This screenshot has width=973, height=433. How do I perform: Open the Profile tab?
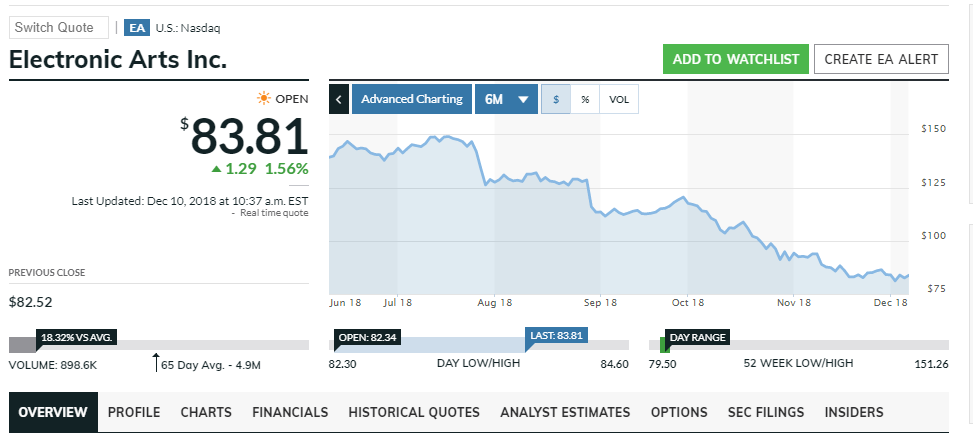tap(134, 412)
